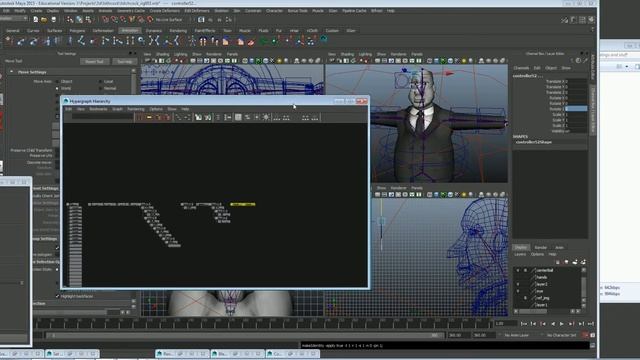Click the Open Scene folder icon
640x360 pixels.
[x=44, y=20]
